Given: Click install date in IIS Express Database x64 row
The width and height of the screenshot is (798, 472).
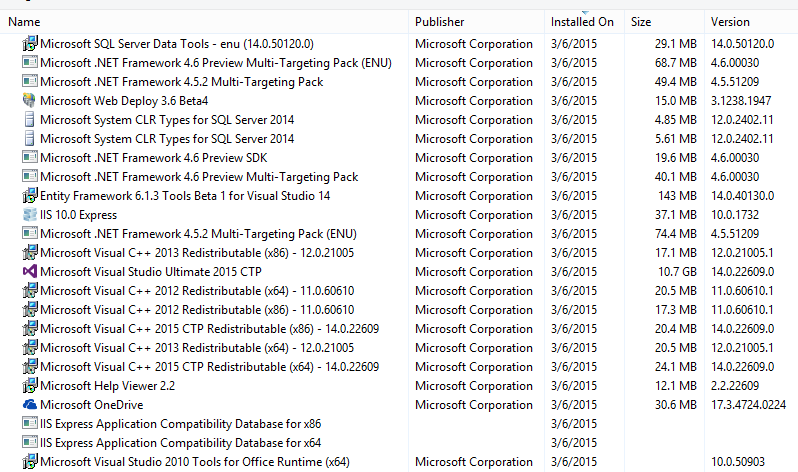Looking at the screenshot, I should point(574,443).
